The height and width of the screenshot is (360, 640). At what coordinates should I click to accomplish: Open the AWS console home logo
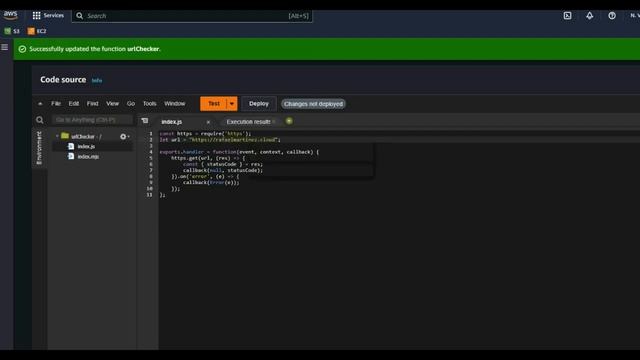click(11, 16)
